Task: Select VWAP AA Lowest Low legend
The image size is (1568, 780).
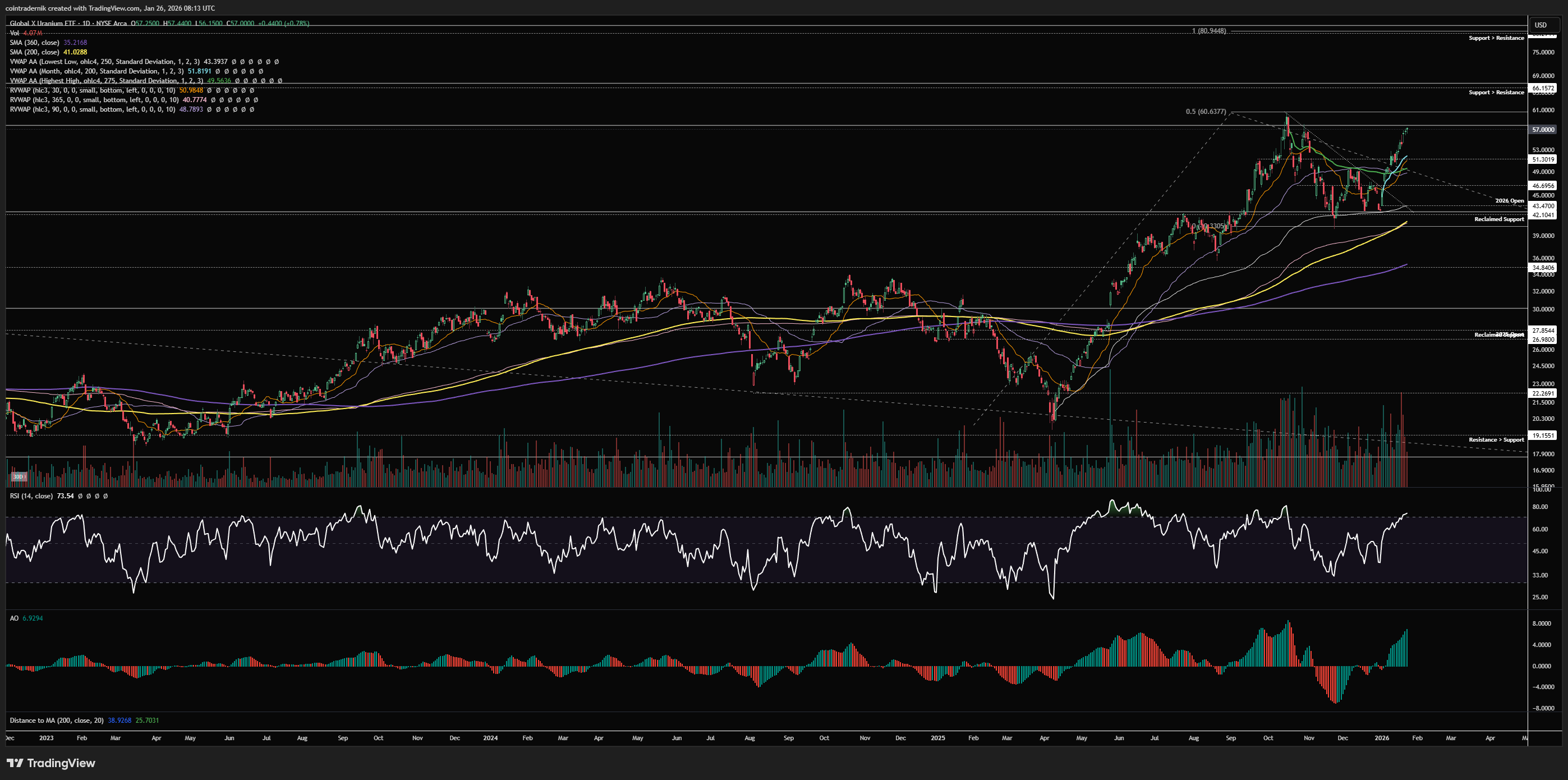Action: pos(104,62)
